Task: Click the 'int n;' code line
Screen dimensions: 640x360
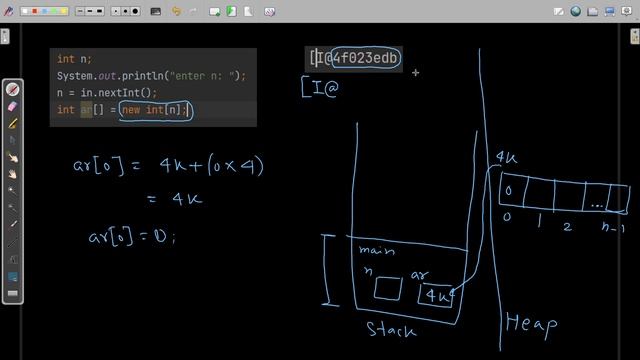Action: click(74, 59)
